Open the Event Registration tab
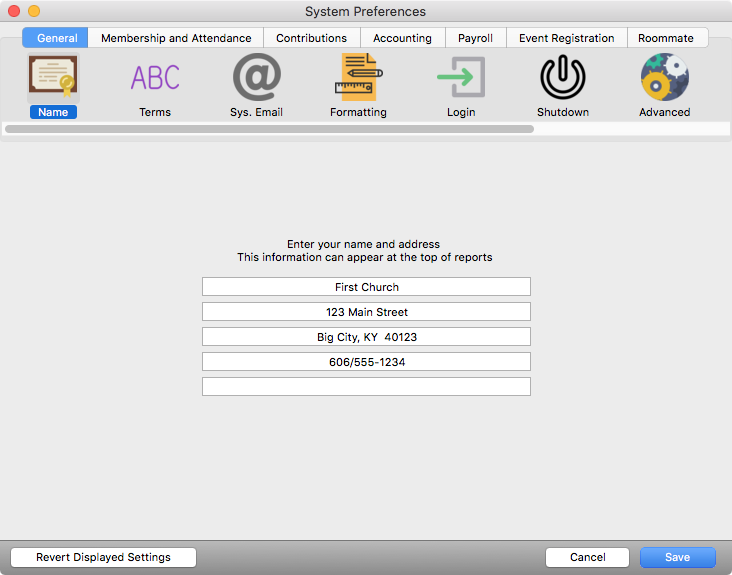 pos(566,38)
